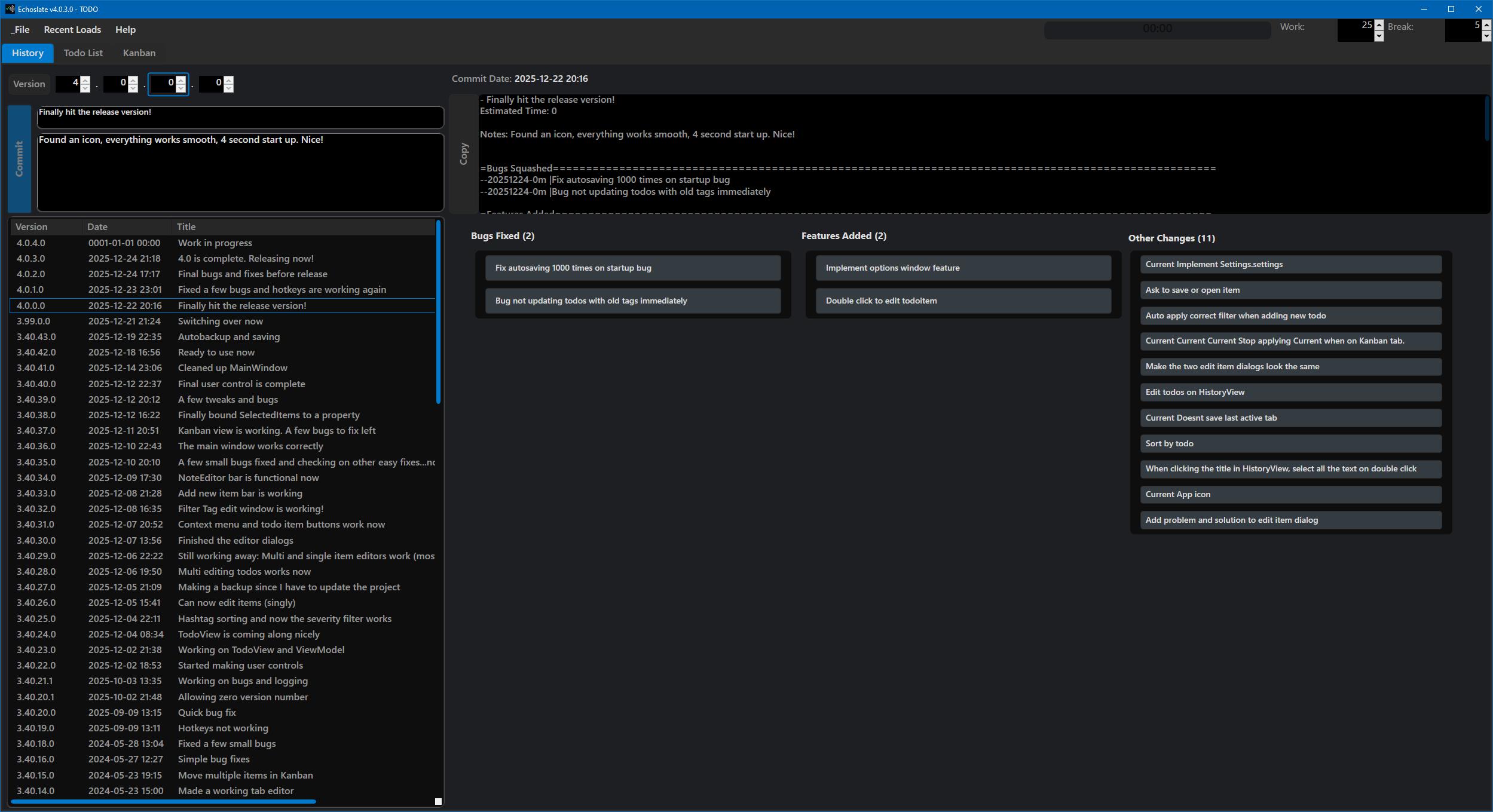Sort history by the Date column header

[x=97, y=226]
